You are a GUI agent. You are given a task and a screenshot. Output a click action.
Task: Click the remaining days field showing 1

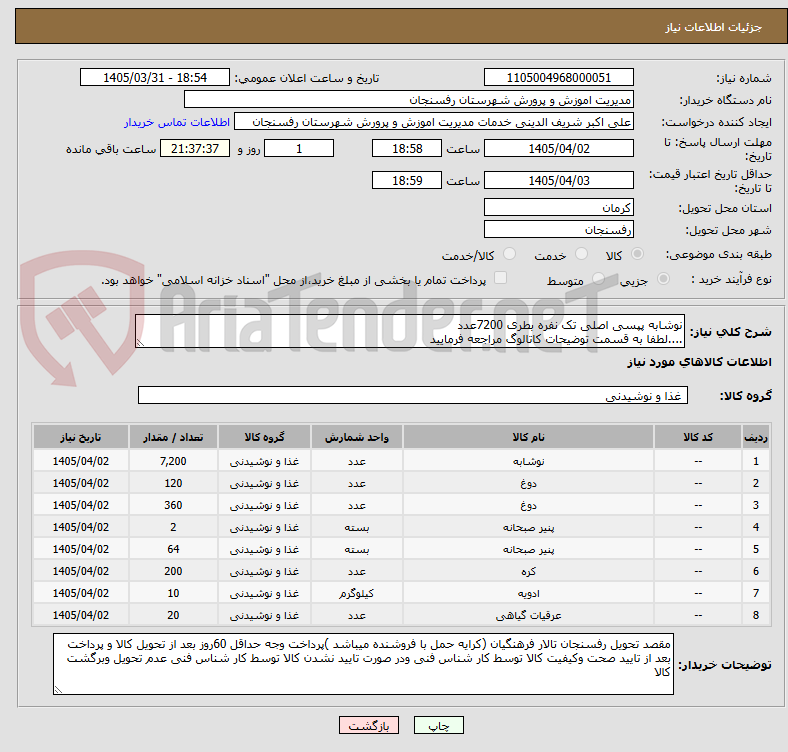(x=299, y=148)
